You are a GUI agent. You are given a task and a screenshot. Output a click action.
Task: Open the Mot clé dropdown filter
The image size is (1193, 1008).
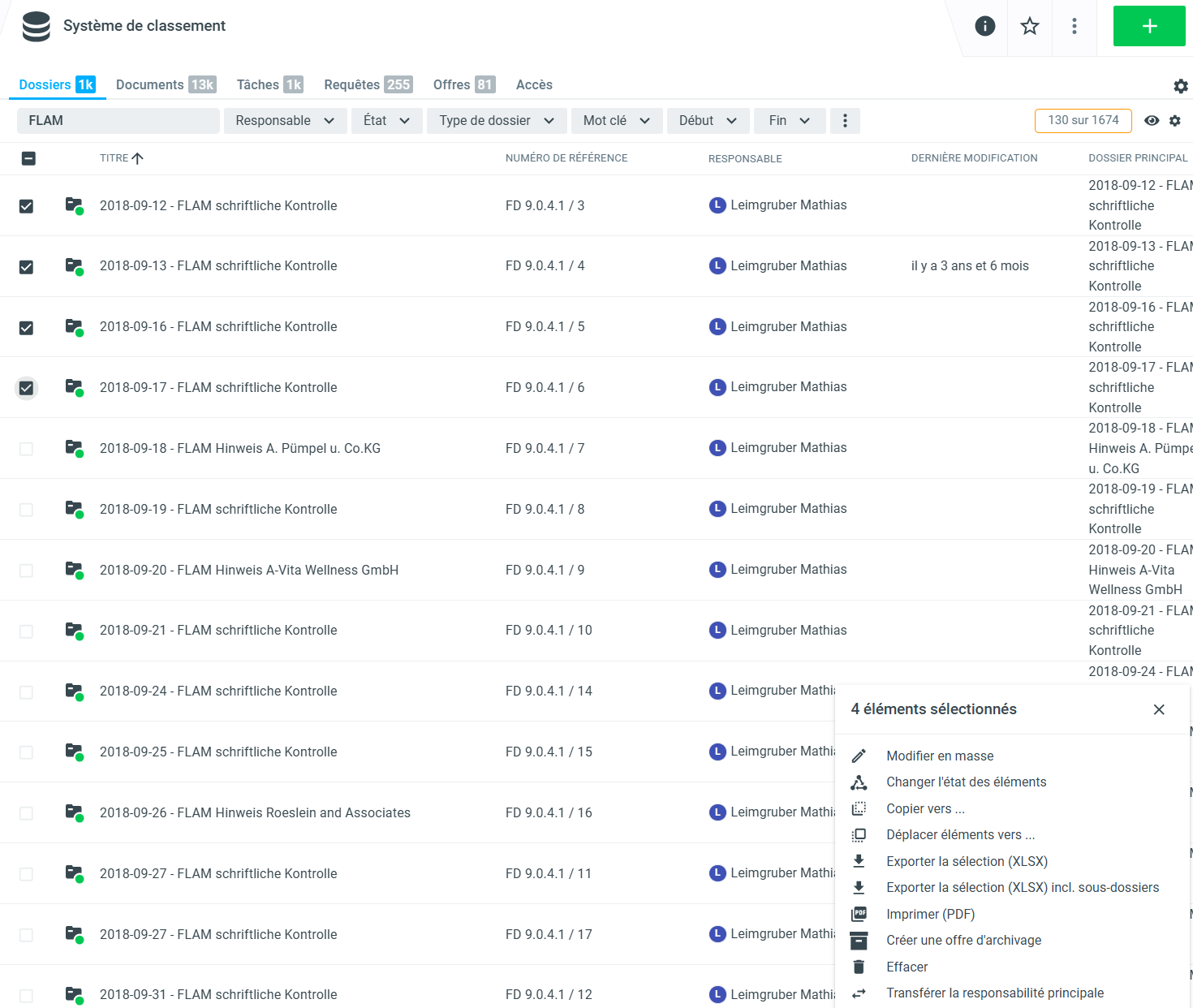[616, 121]
